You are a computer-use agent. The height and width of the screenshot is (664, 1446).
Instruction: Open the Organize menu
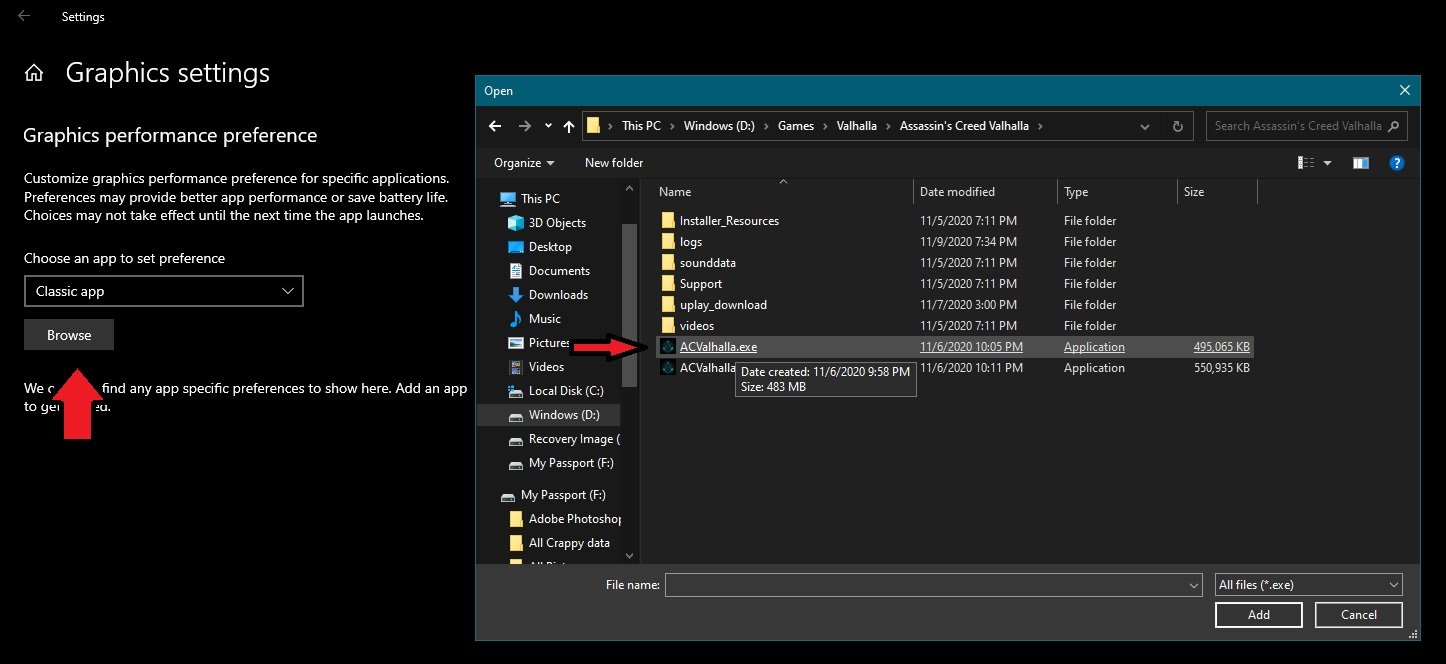524,163
